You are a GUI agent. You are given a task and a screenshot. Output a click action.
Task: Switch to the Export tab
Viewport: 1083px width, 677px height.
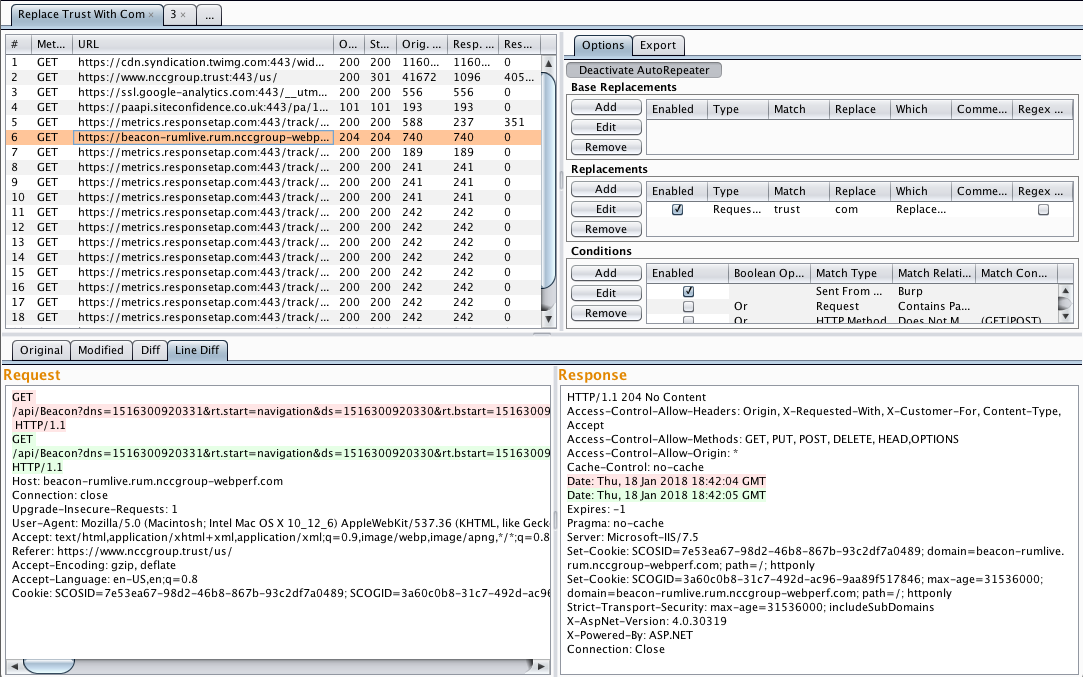click(658, 45)
